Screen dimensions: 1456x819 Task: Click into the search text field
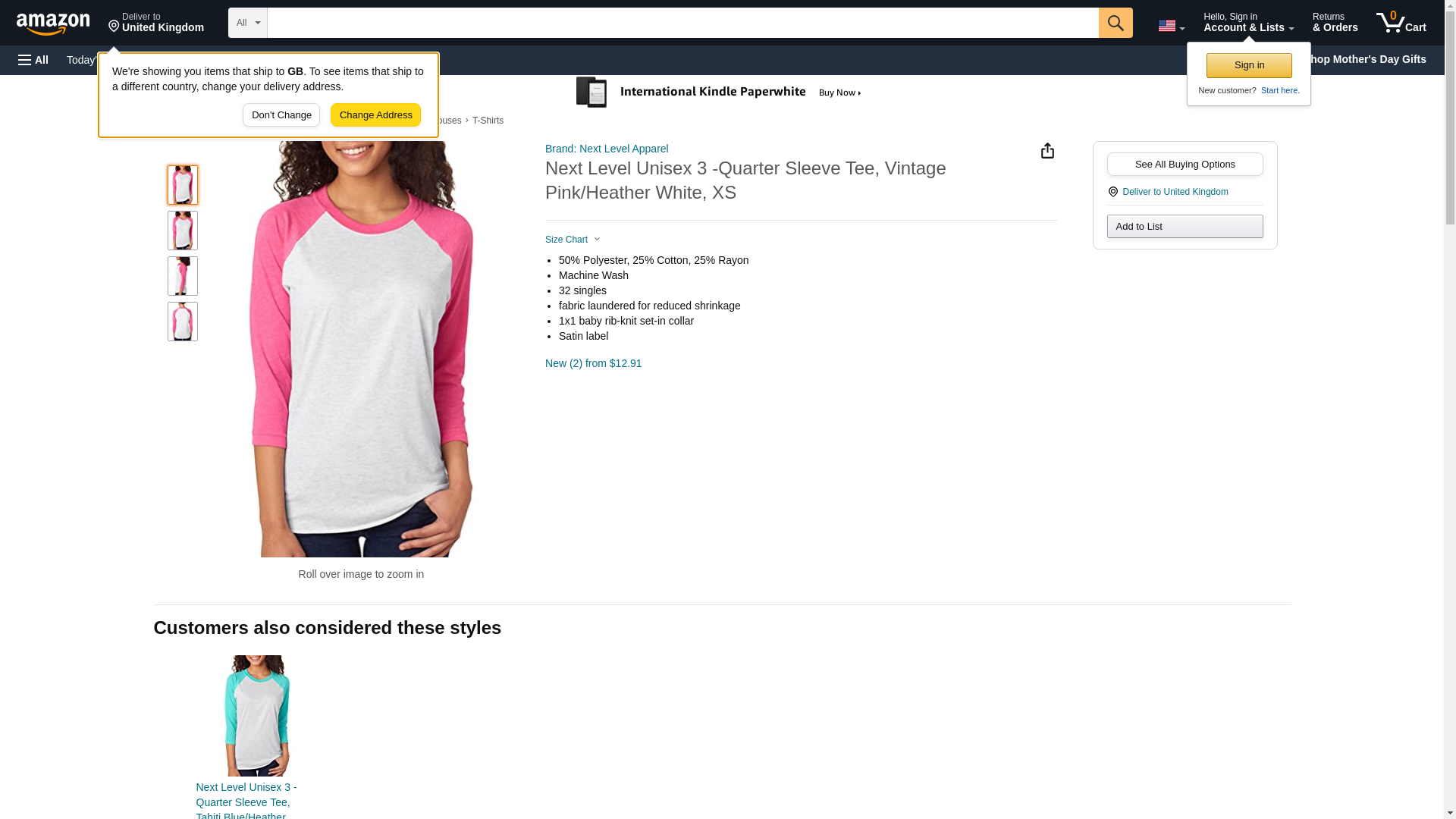(x=682, y=23)
